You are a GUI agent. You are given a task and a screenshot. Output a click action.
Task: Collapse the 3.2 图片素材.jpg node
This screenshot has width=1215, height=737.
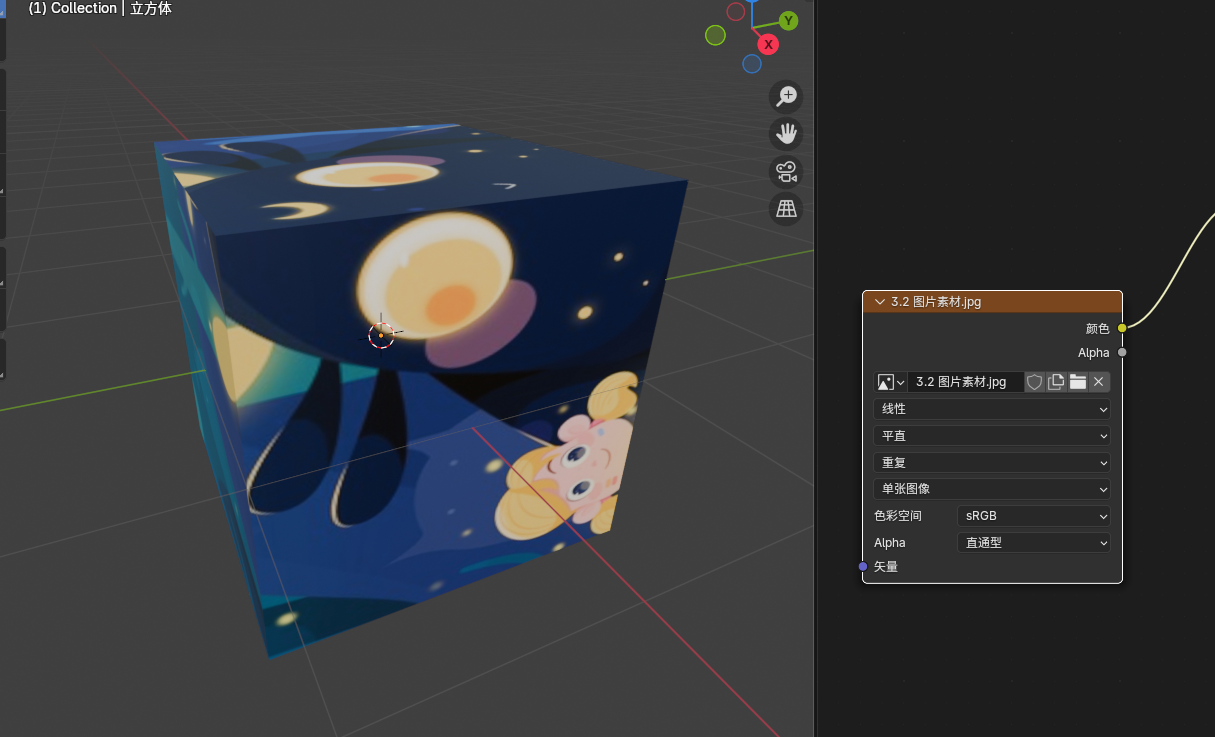[x=880, y=302]
